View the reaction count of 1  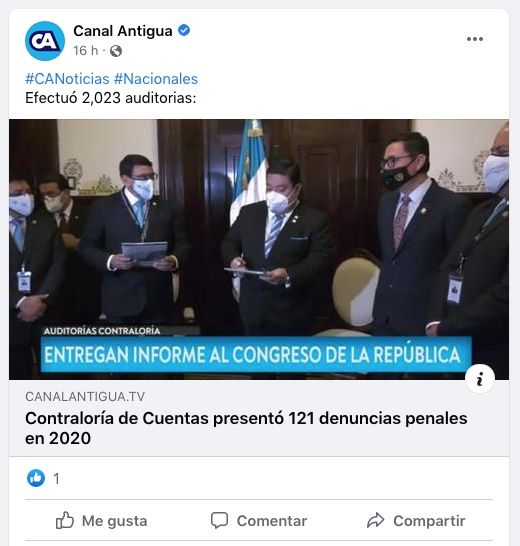(56, 479)
